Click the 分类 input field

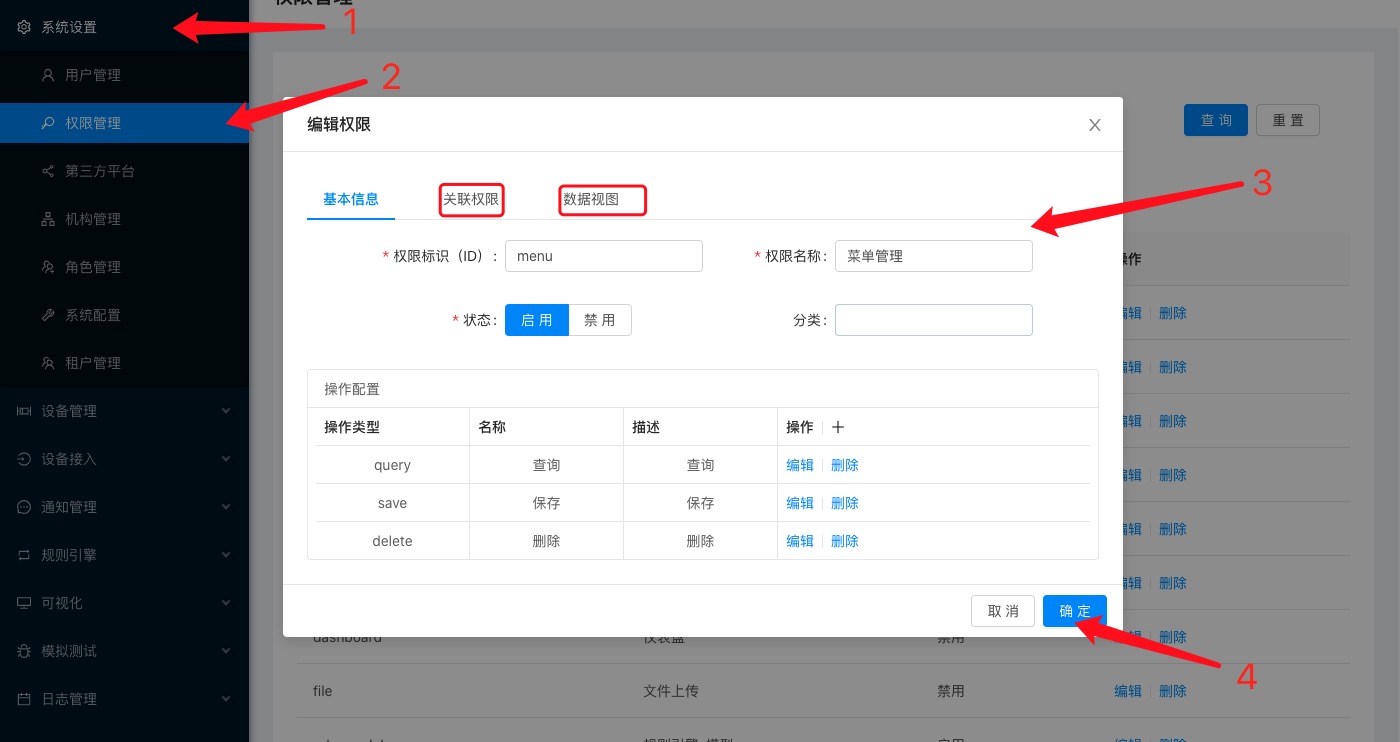(933, 320)
